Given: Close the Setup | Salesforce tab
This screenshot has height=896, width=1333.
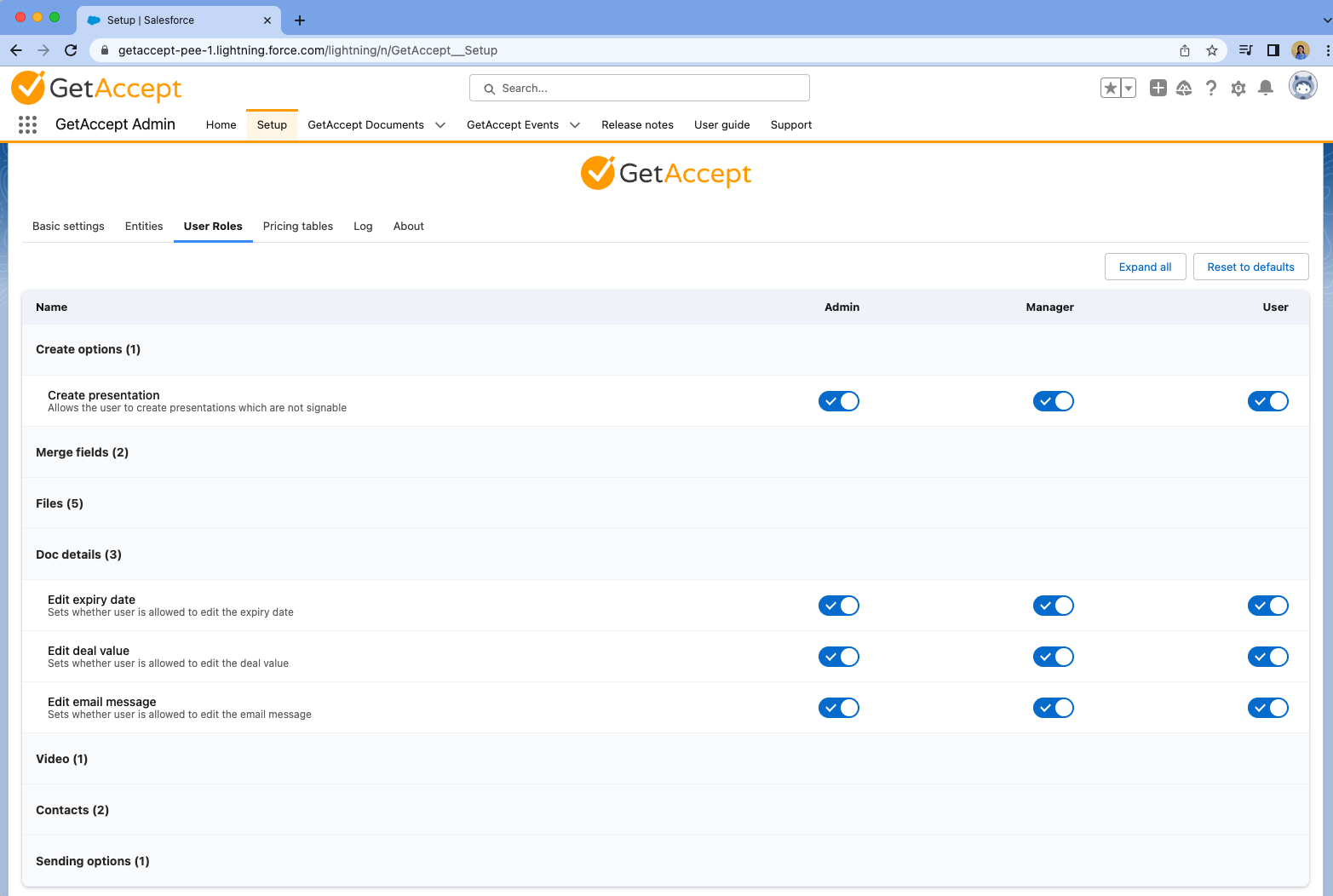Looking at the screenshot, I should [267, 20].
